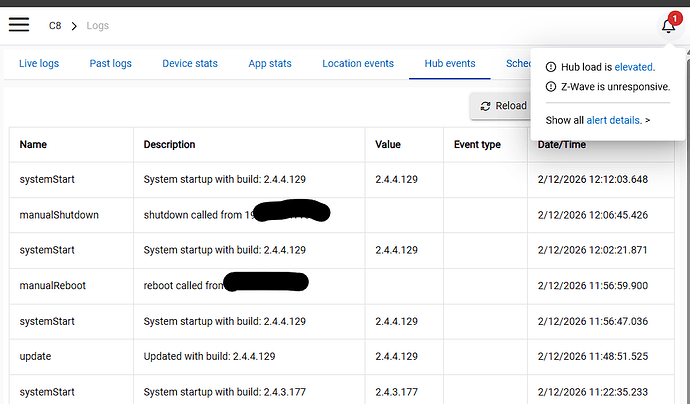Switch to the Past logs tab
Image resolution: width=690 pixels, height=404 pixels.
110,64
